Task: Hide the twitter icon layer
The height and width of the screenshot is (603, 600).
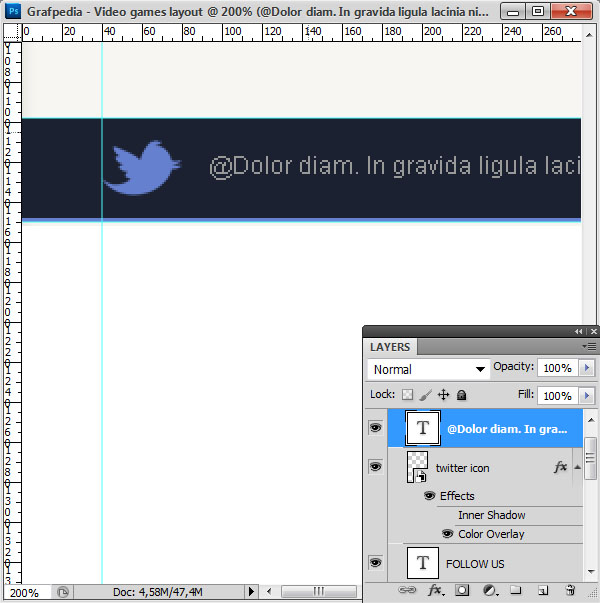Action: [x=375, y=467]
